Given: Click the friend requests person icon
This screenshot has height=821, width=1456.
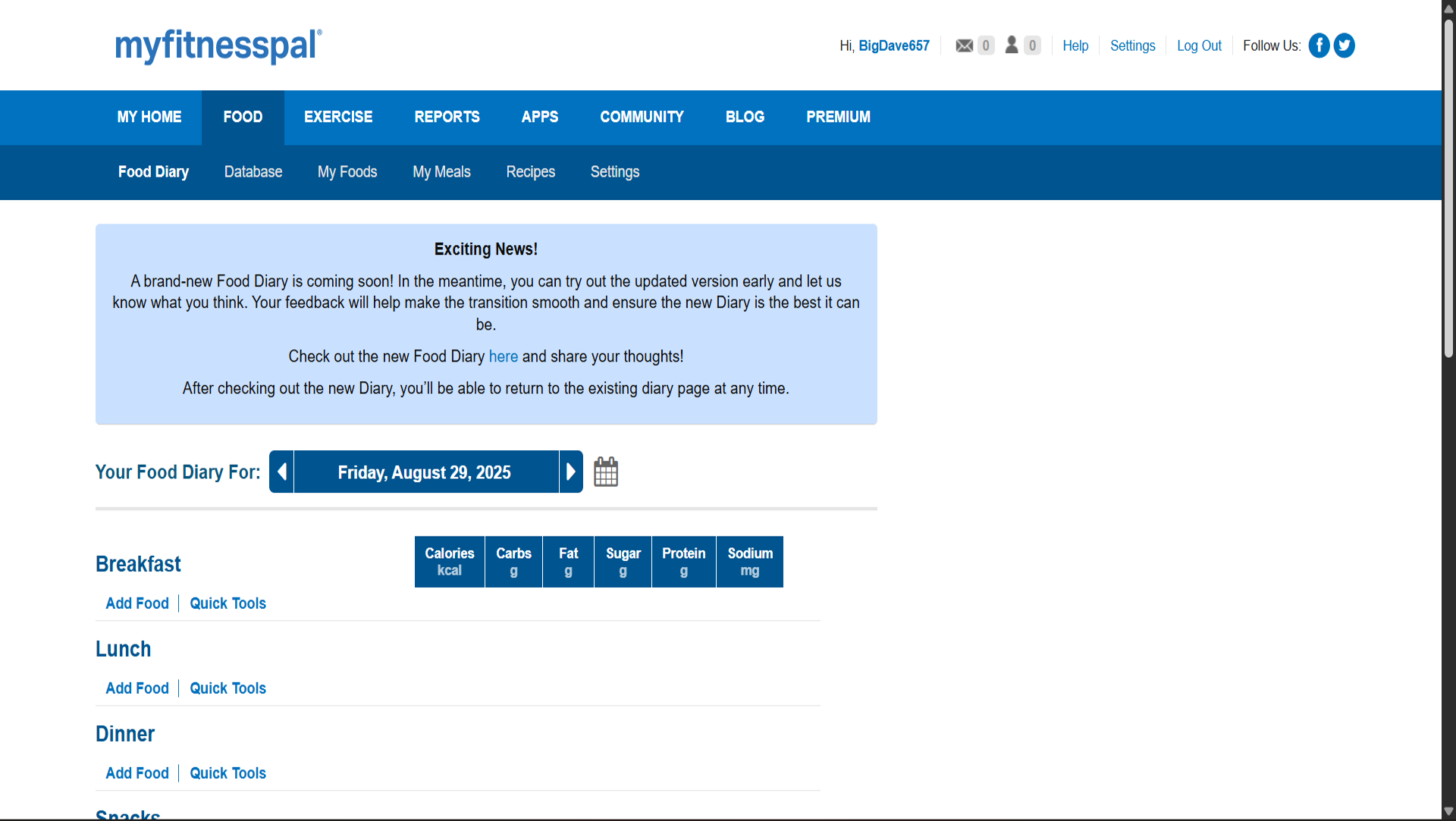Looking at the screenshot, I should click(1012, 45).
